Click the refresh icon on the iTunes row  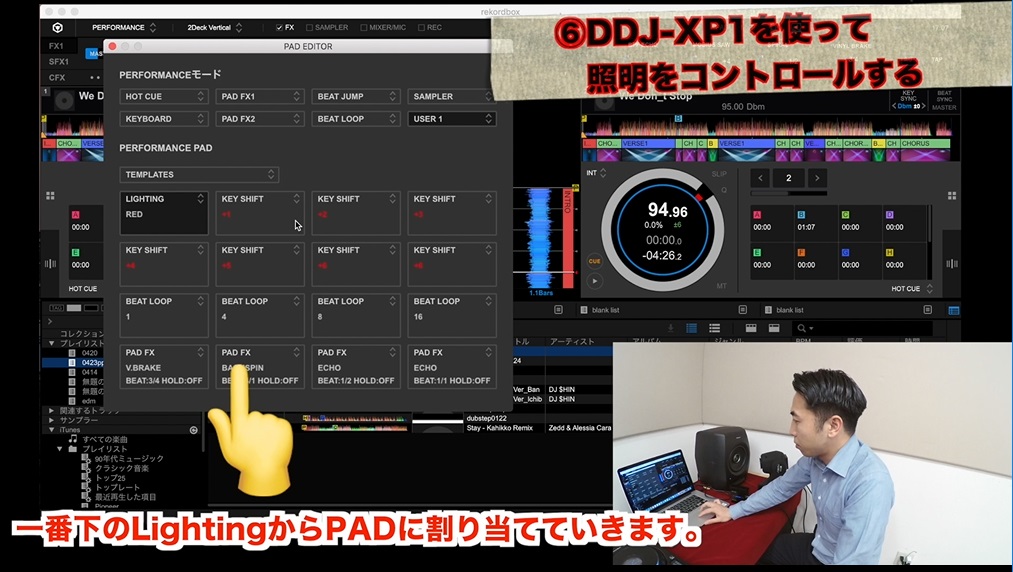click(193, 430)
